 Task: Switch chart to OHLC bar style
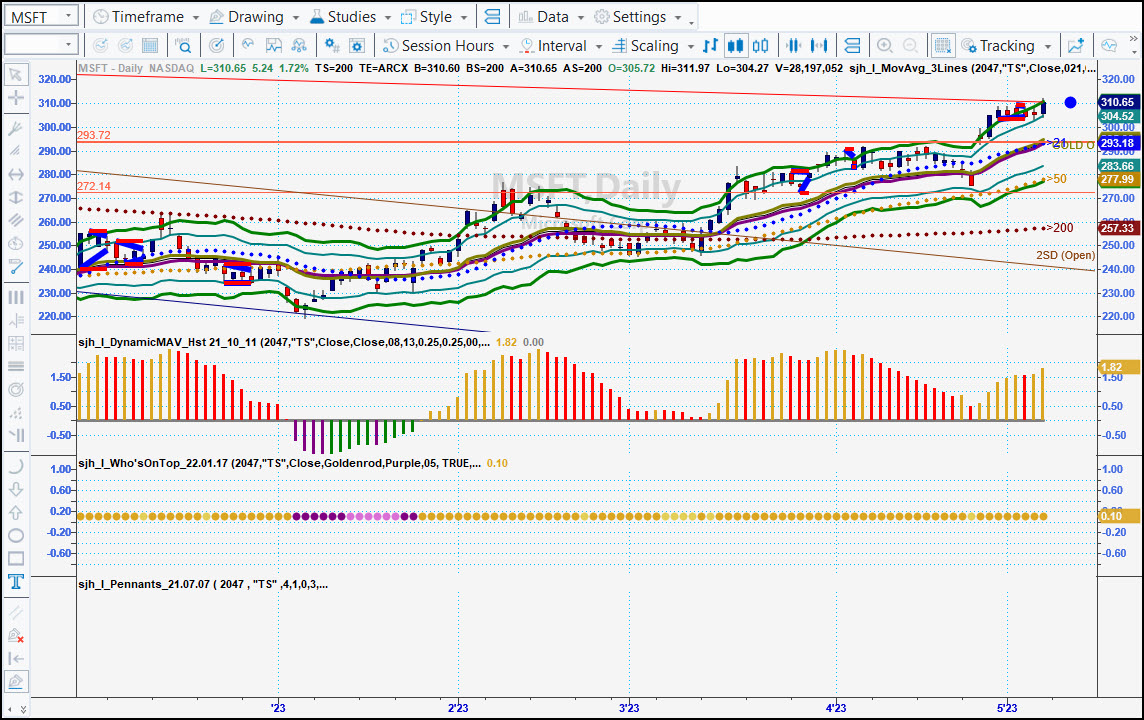(710, 46)
